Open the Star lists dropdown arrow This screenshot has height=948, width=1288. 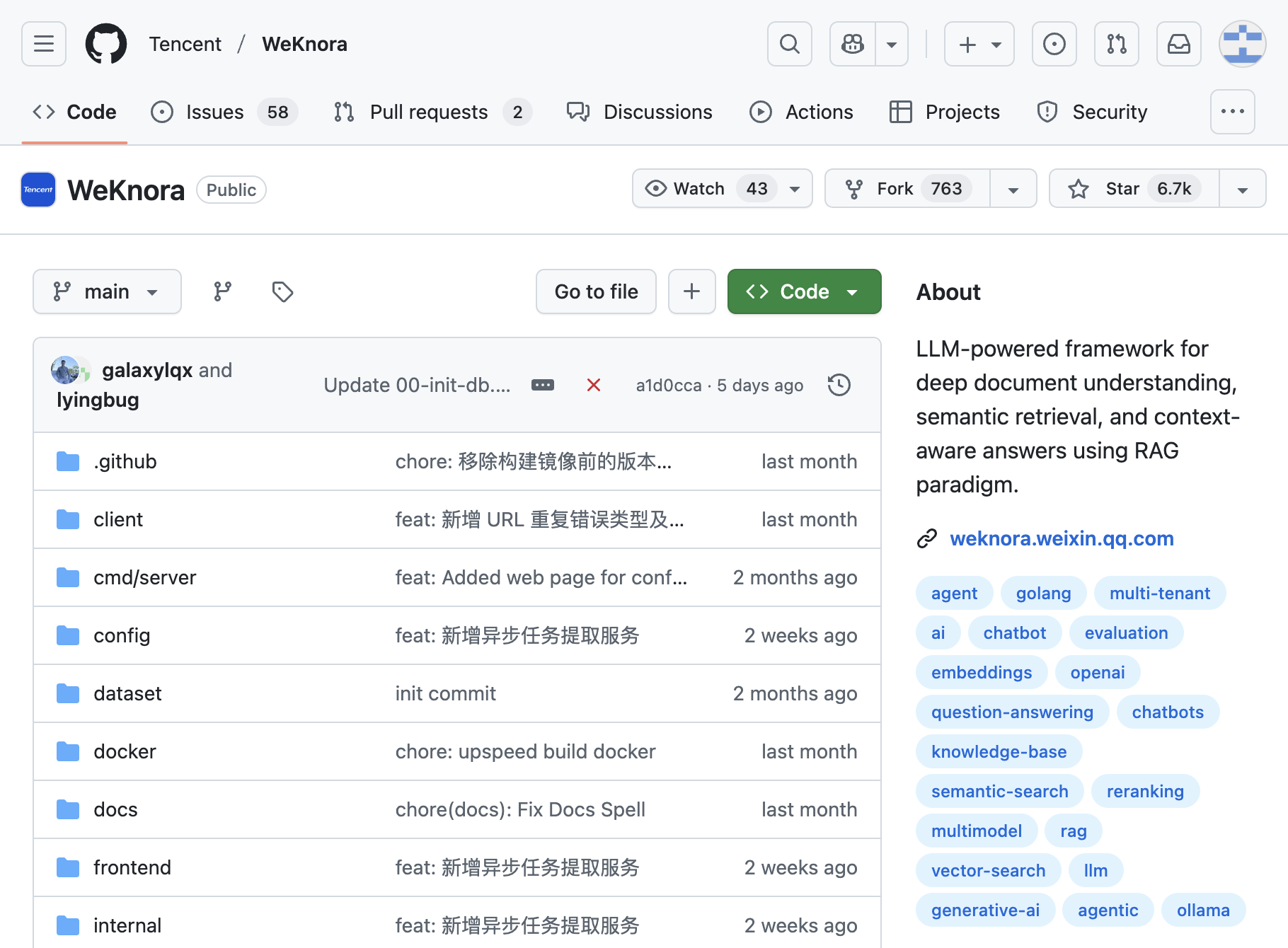[x=1242, y=189]
